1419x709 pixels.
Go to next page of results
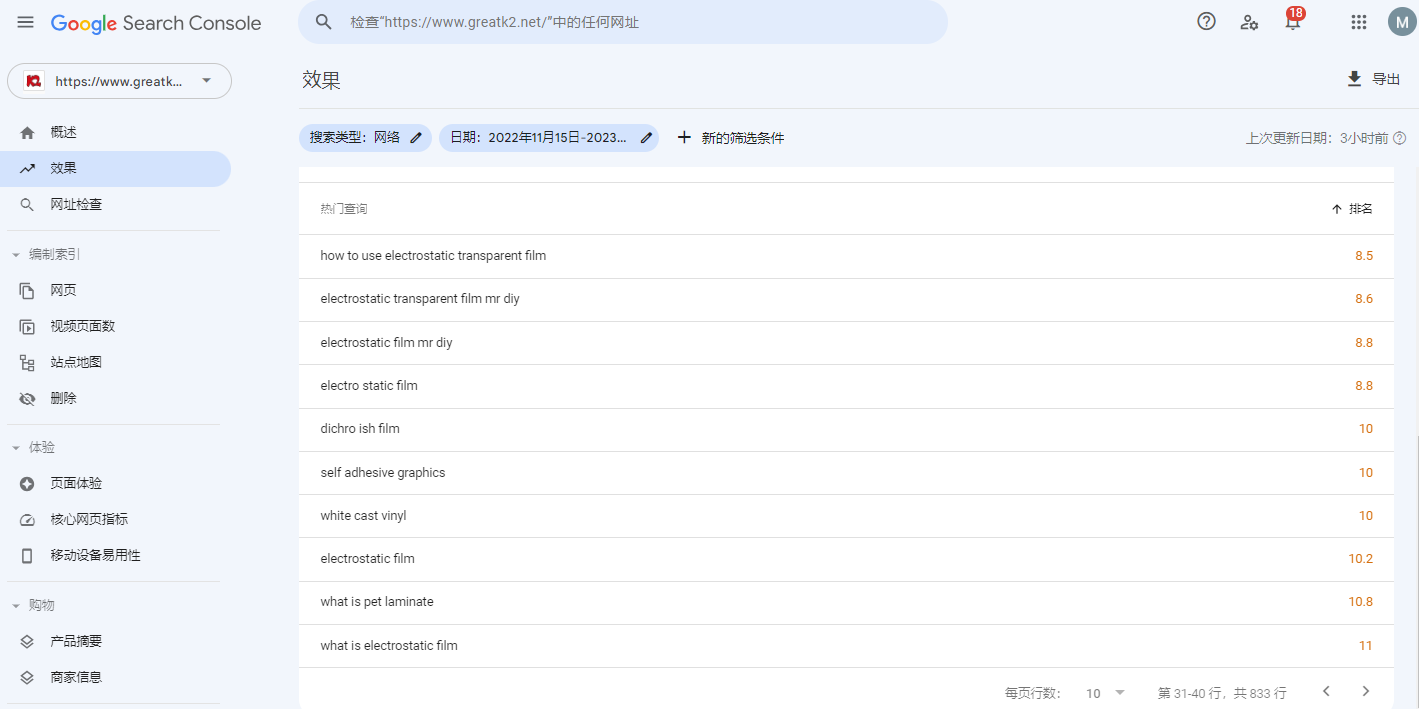point(1366,692)
